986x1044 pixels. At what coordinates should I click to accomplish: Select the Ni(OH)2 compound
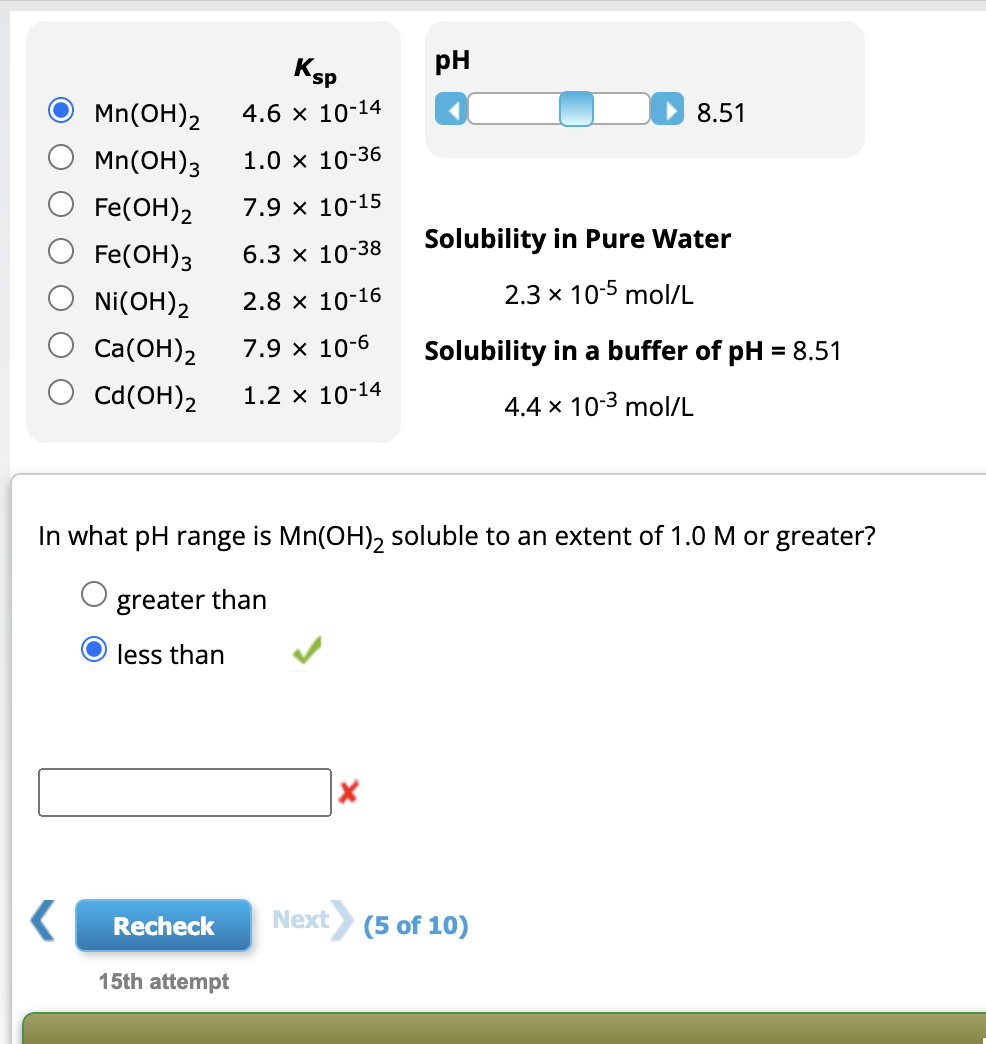(x=61, y=297)
